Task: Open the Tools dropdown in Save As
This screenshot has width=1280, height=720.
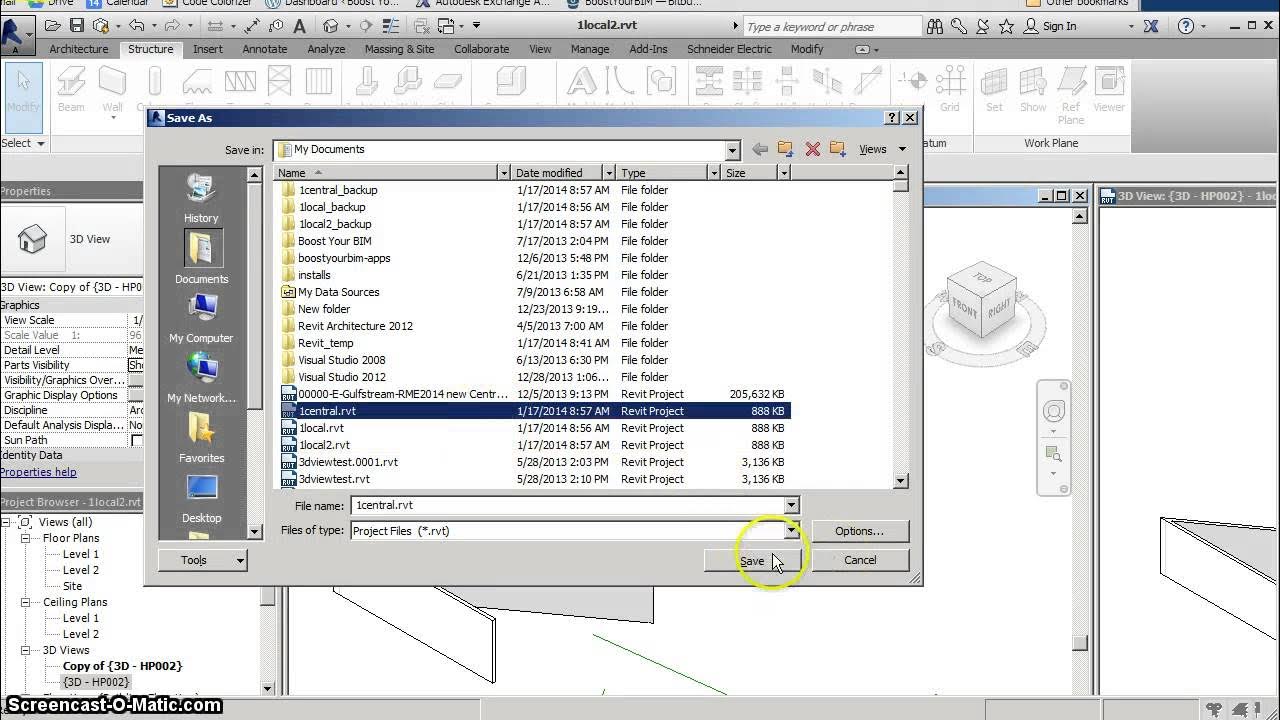Action: click(x=202, y=560)
